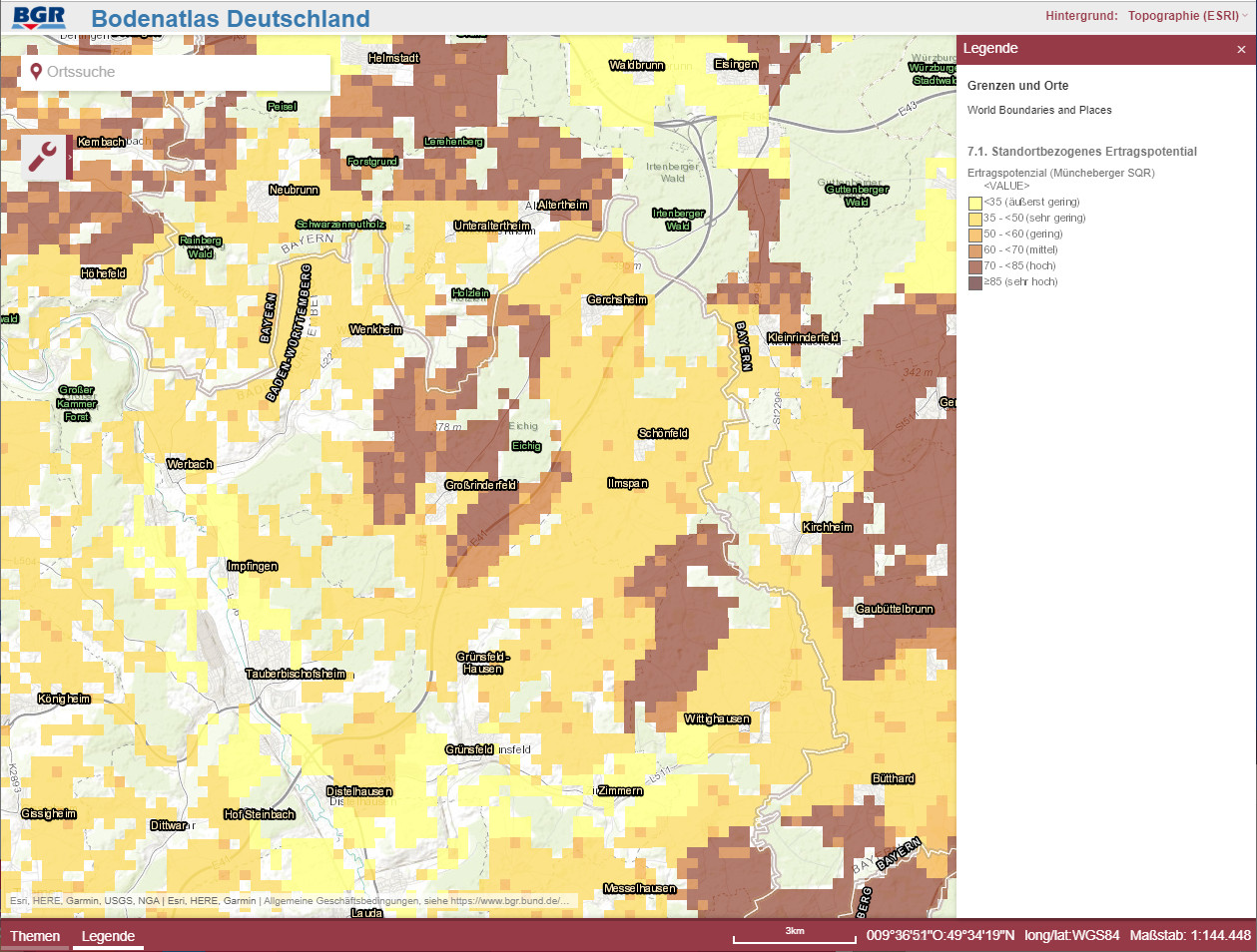Click the Wenkheim map label
The width and height of the screenshot is (1257, 952).
pyautogui.click(x=376, y=329)
